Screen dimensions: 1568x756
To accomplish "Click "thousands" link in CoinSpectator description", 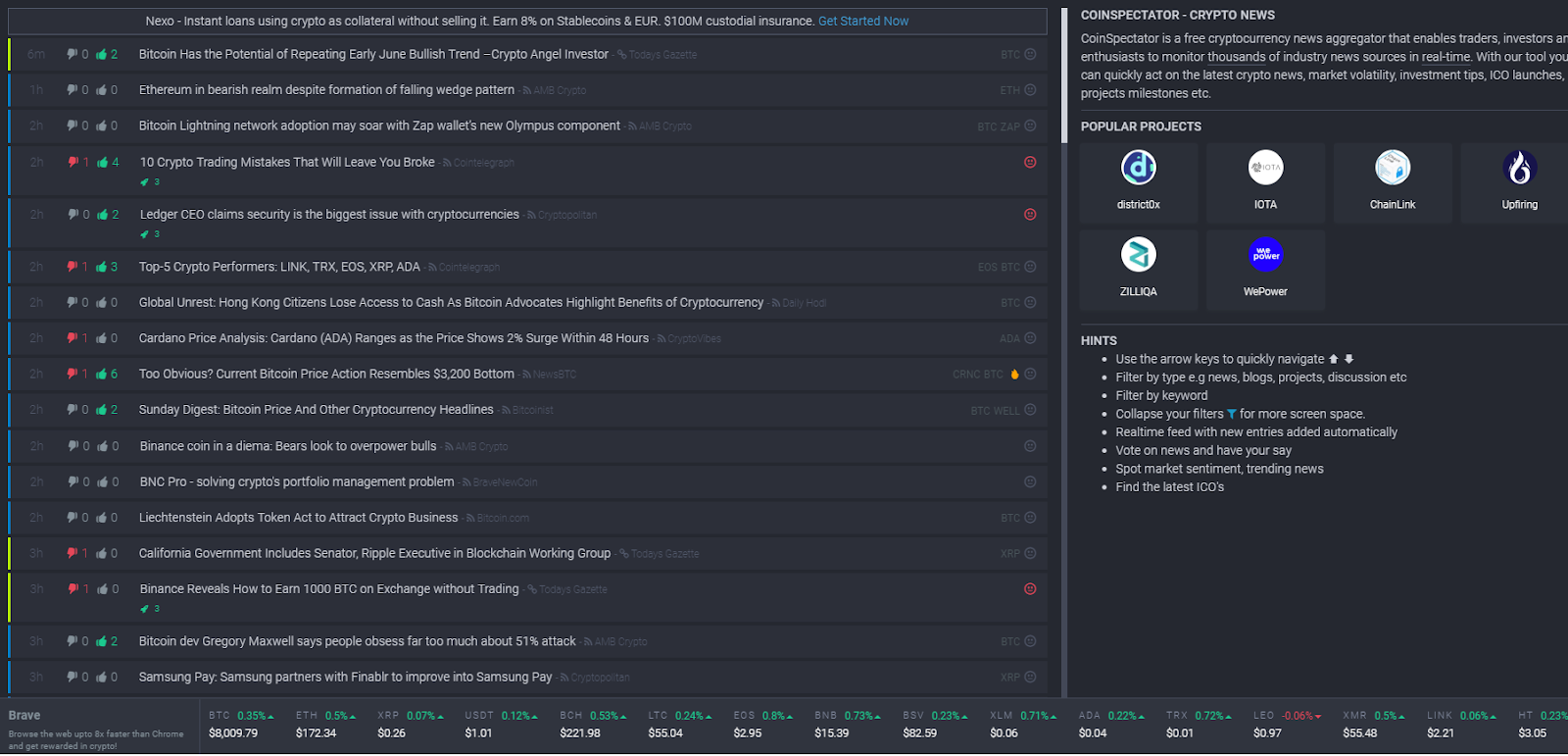I will pyautogui.click(x=1237, y=57).
